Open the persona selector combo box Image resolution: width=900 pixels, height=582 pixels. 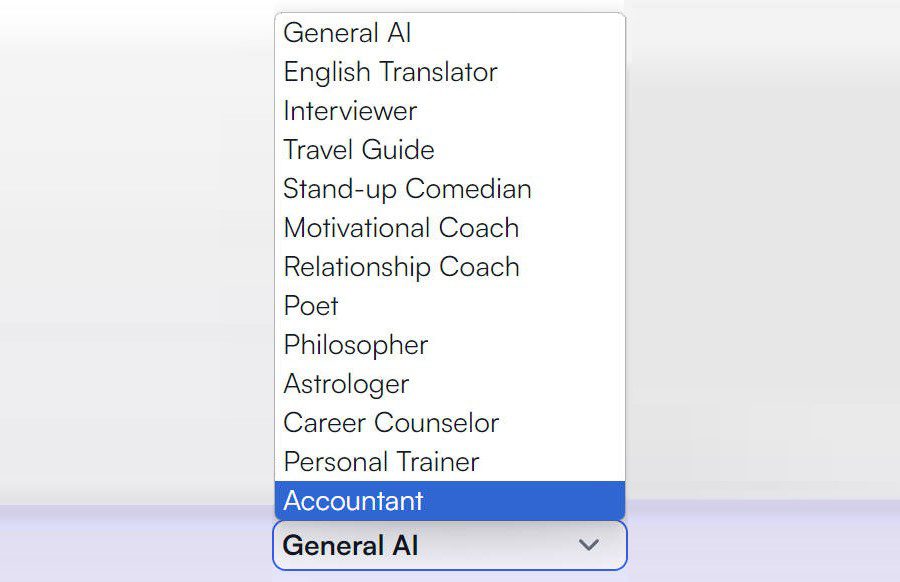[x=448, y=545]
